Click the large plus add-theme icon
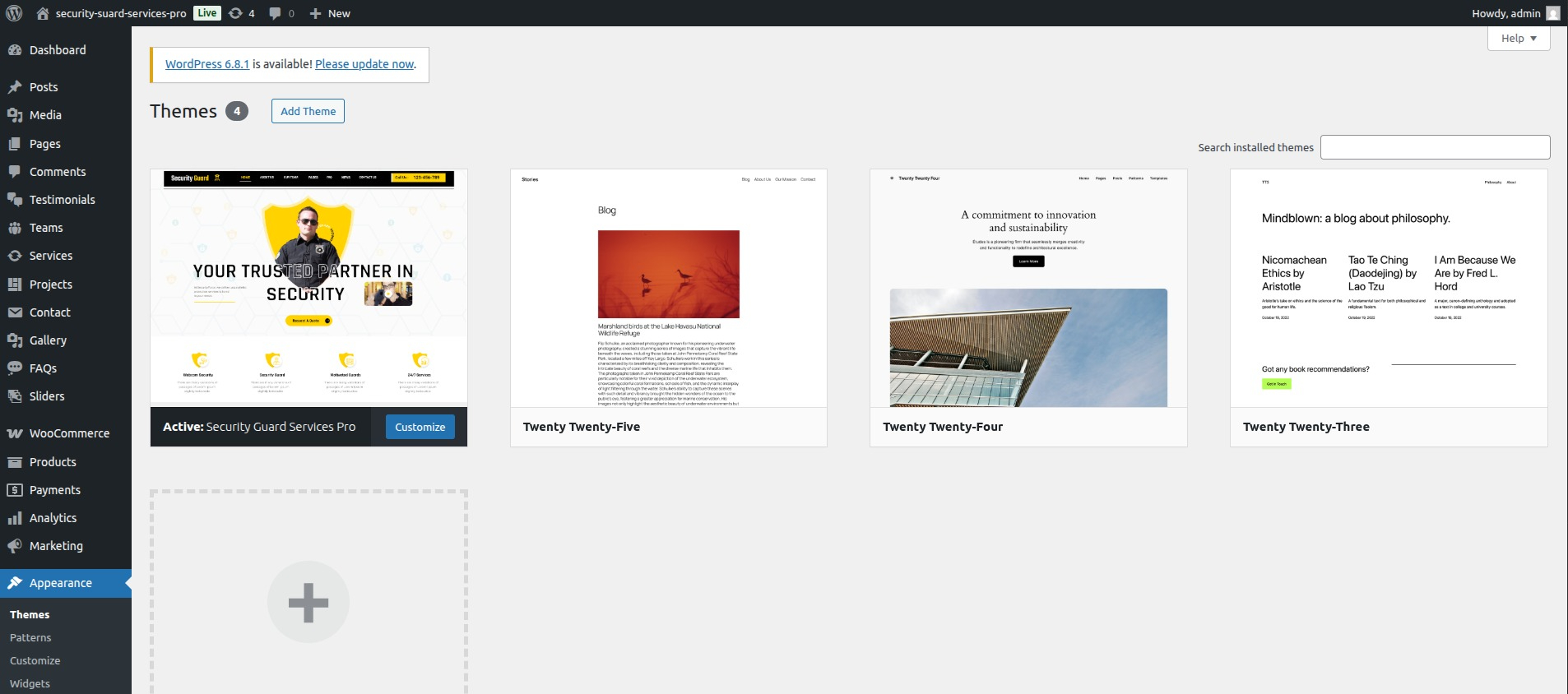This screenshot has height=694, width=1568. click(308, 602)
